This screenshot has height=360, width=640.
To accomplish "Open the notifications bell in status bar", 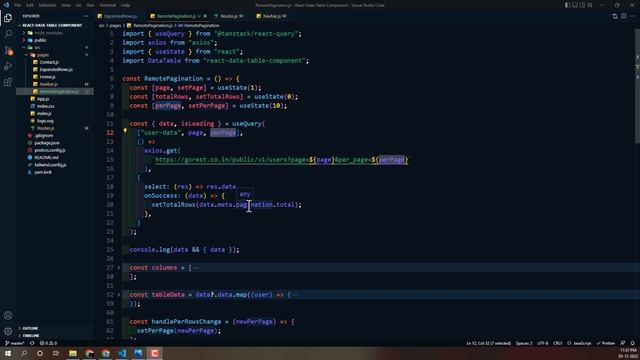I will [x=633, y=343].
